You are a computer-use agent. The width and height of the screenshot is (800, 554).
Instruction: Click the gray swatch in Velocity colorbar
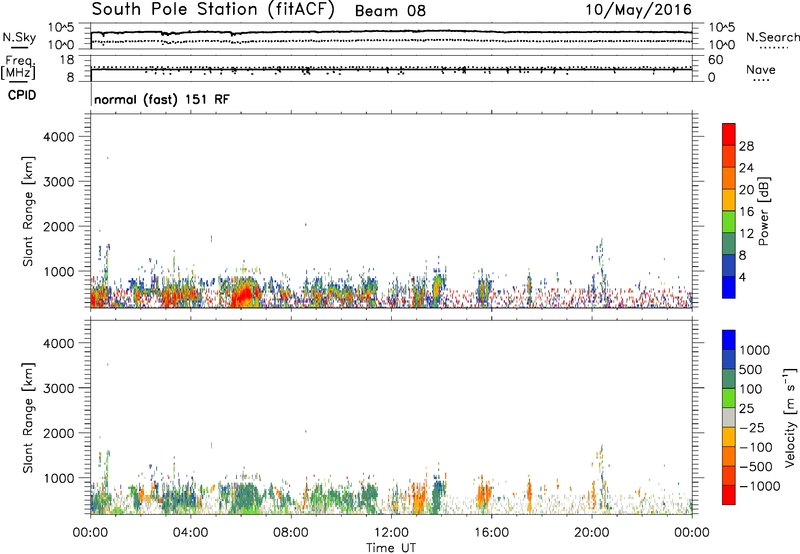[x=729, y=417]
